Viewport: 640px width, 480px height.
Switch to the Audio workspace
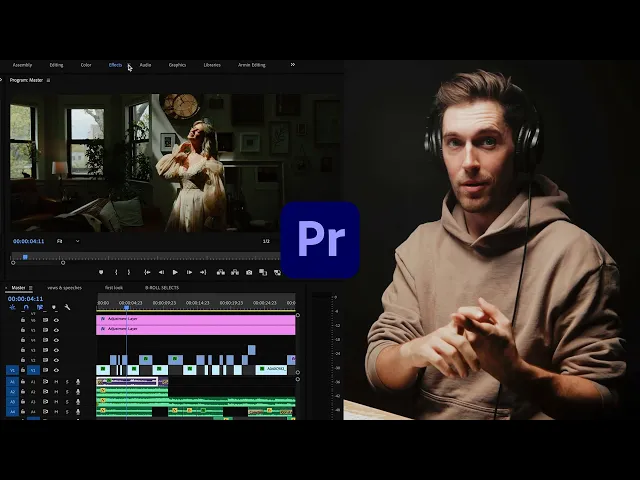tap(145, 65)
